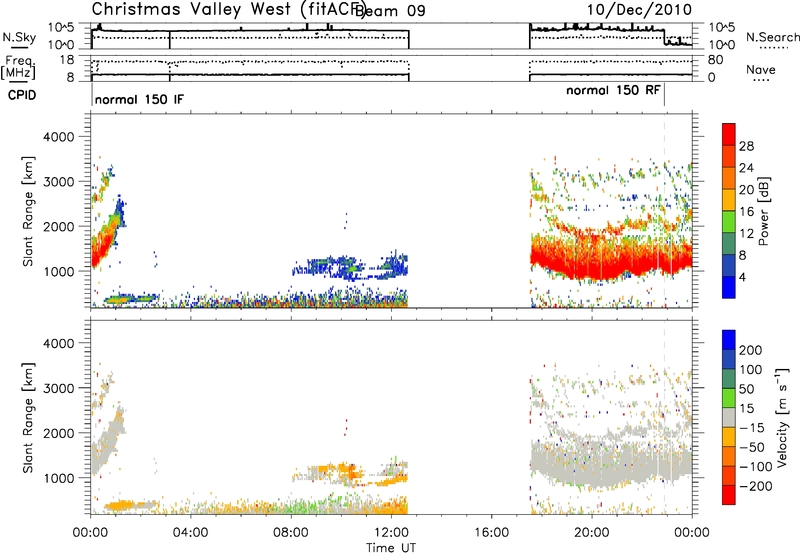This screenshot has height=554, width=800.
Task: Click the '80' label on Nave axis
Action: coord(715,60)
